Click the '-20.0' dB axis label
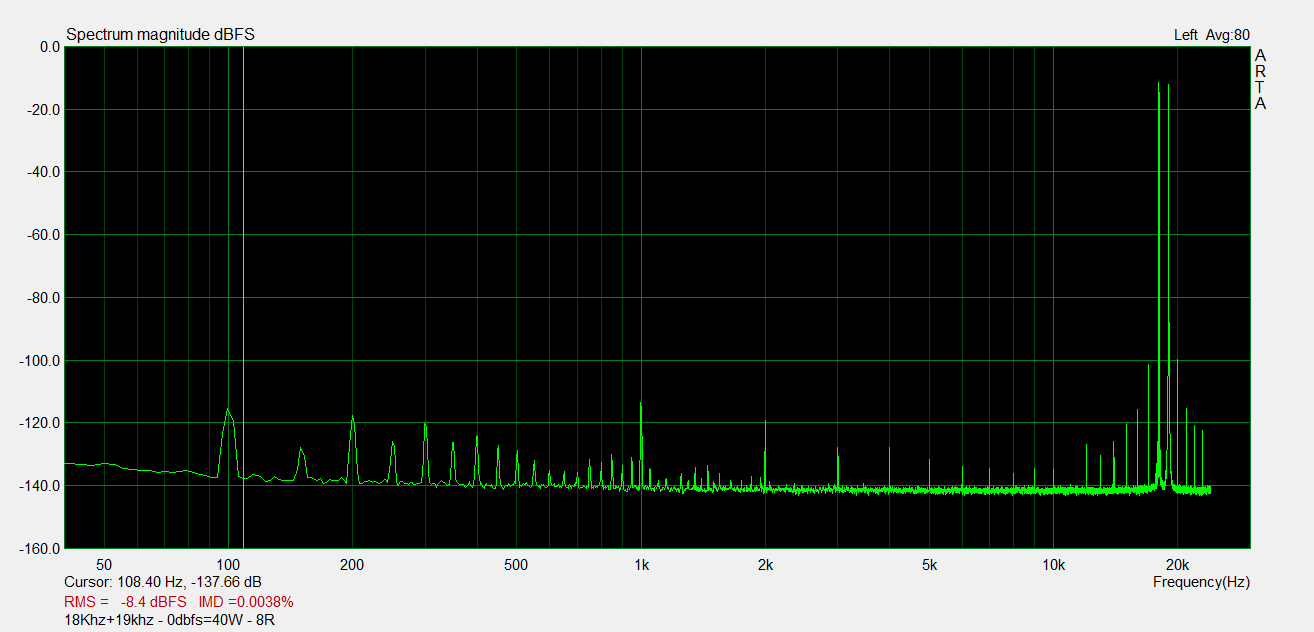This screenshot has width=1314, height=632. (x=44, y=109)
